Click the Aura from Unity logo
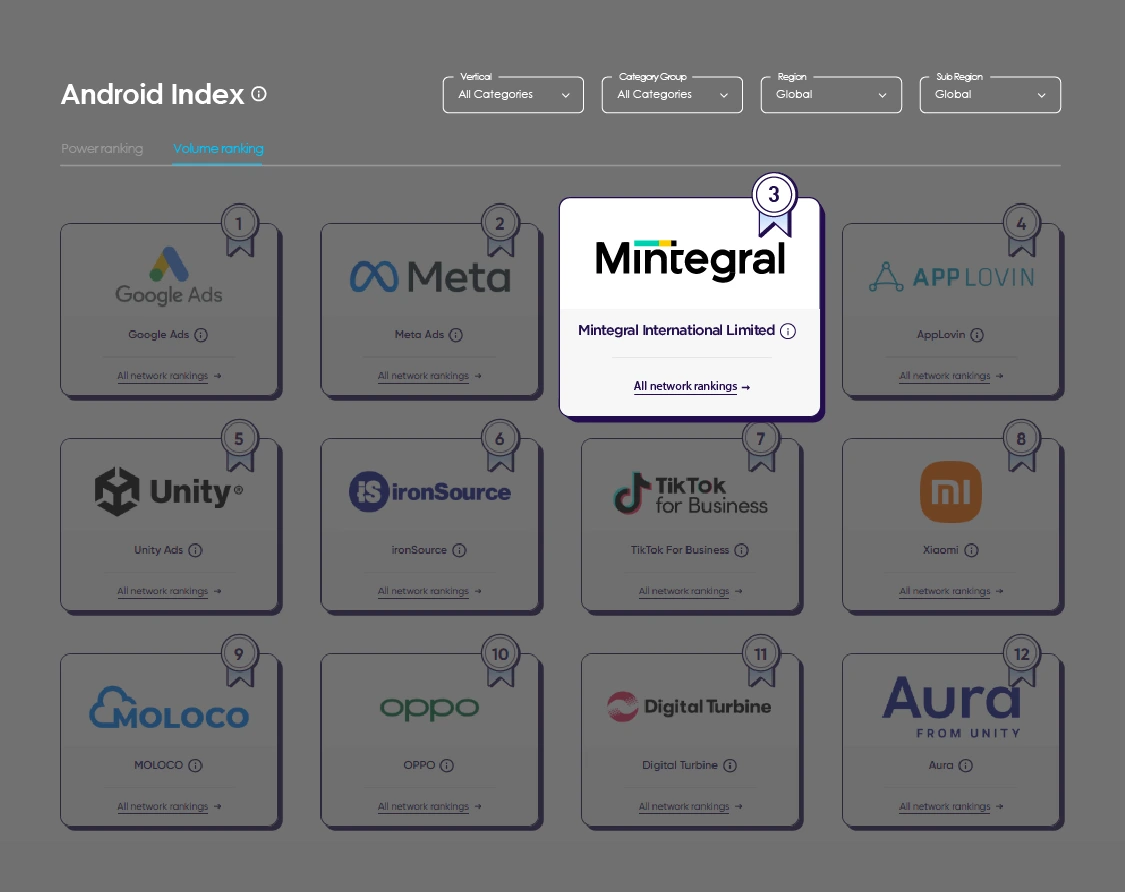Image resolution: width=1125 pixels, height=892 pixels. [x=951, y=708]
